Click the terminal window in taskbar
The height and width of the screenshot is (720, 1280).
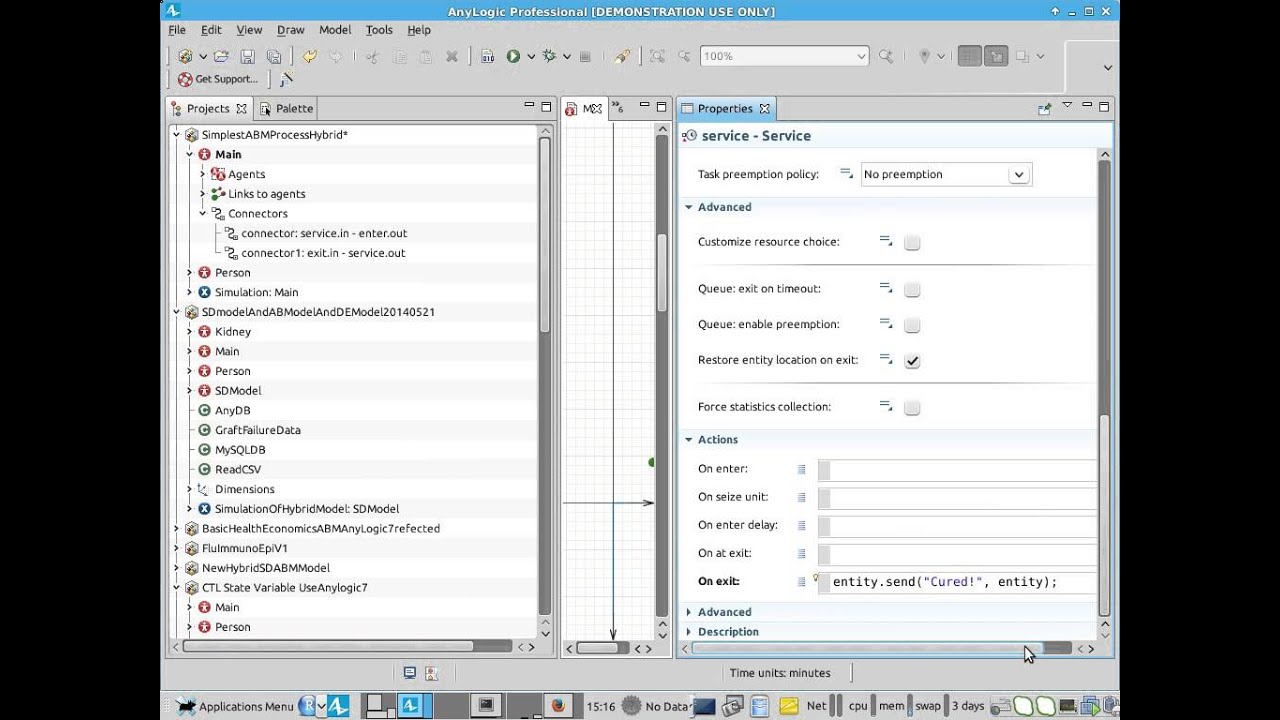[486, 705]
